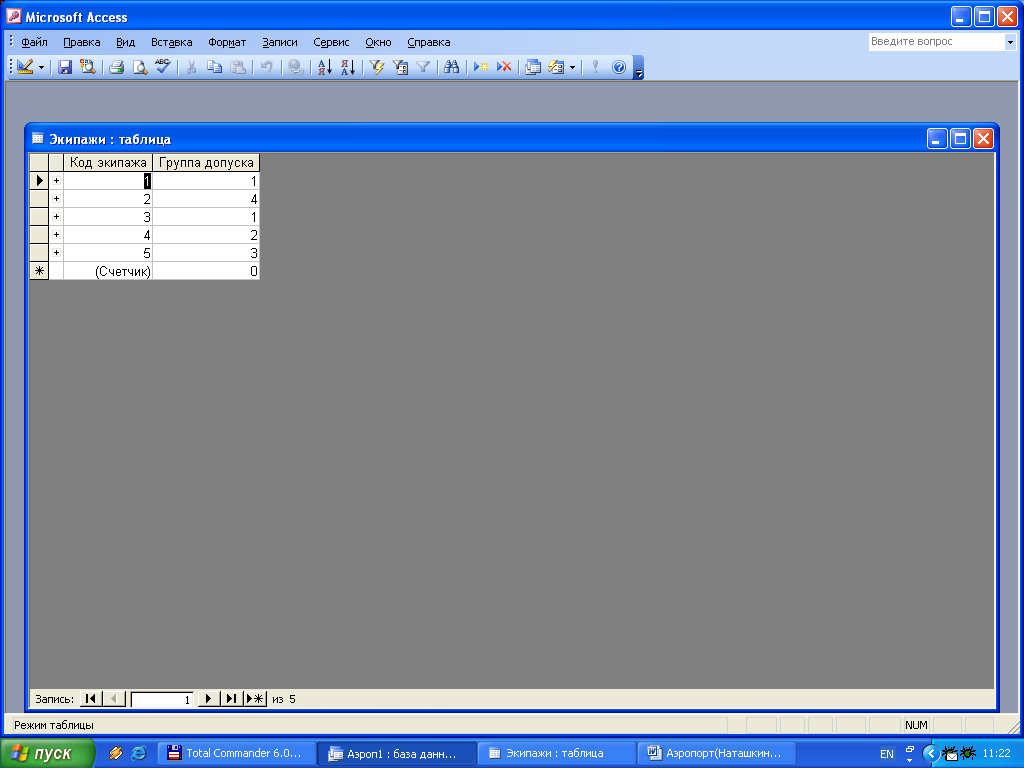Open Microsoft Access Help question icon

(619, 67)
